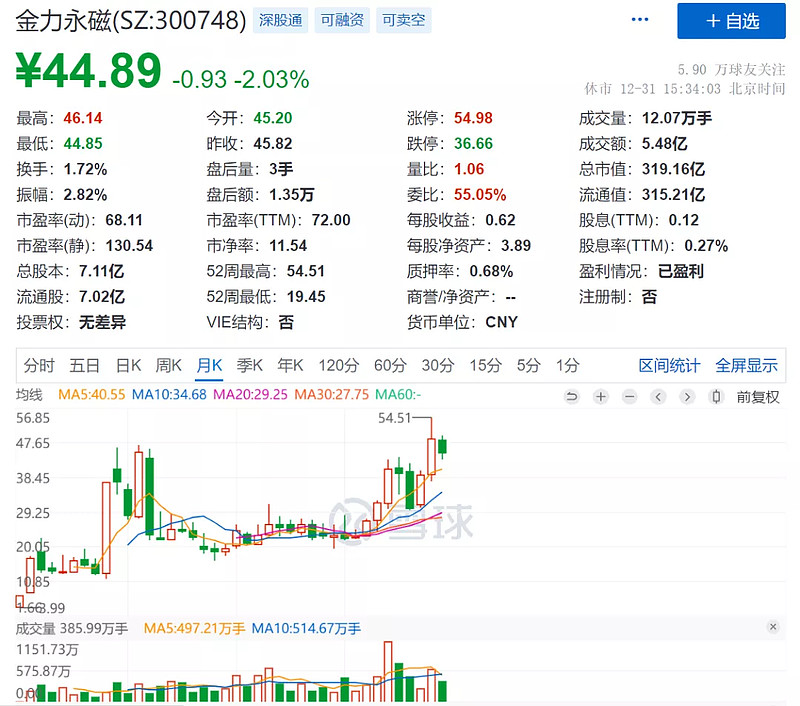Click the 盈利情况 value 已盈利
The image size is (800, 706).
(681, 271)
